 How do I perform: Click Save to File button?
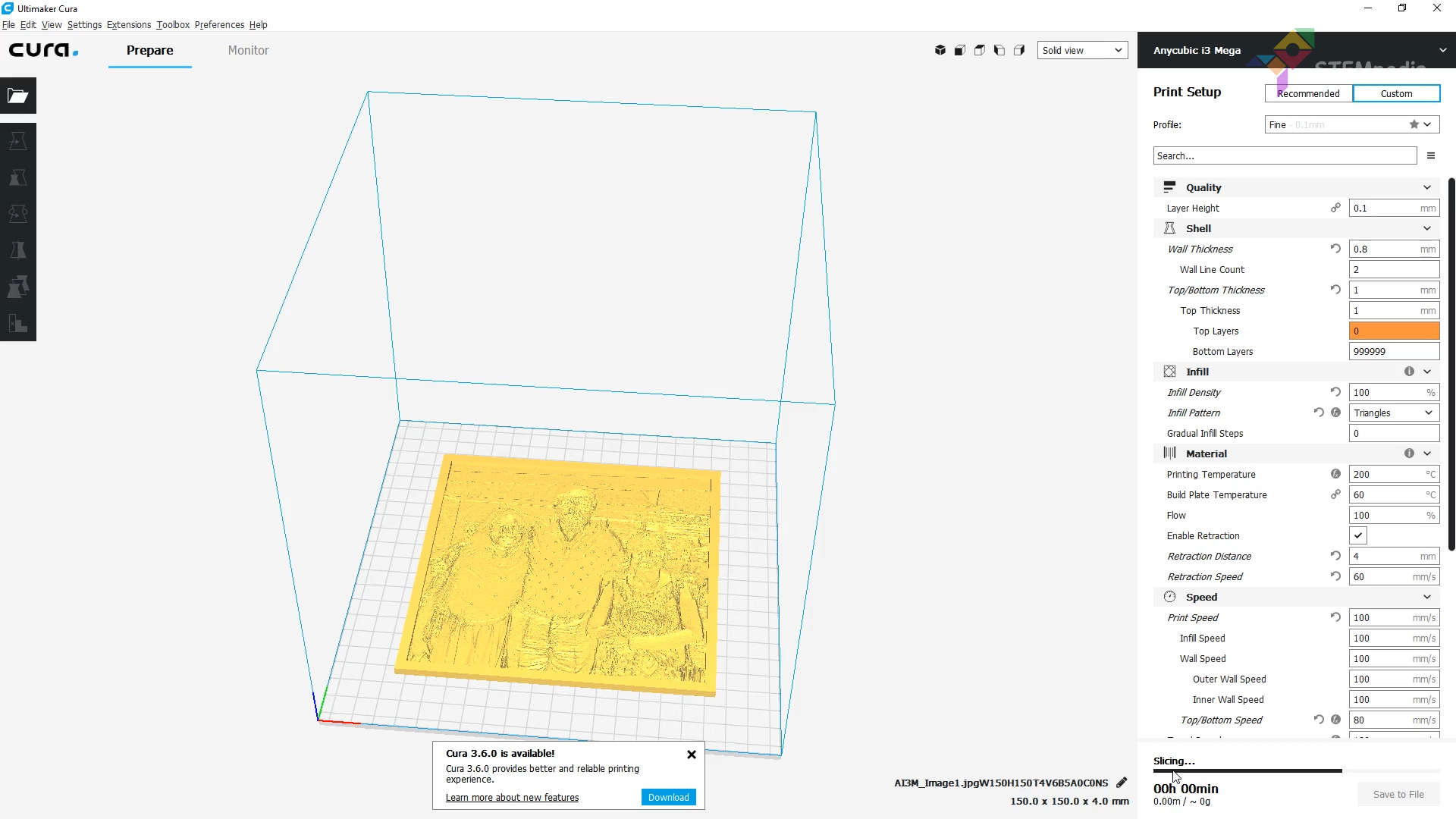tap(1399, 794)
